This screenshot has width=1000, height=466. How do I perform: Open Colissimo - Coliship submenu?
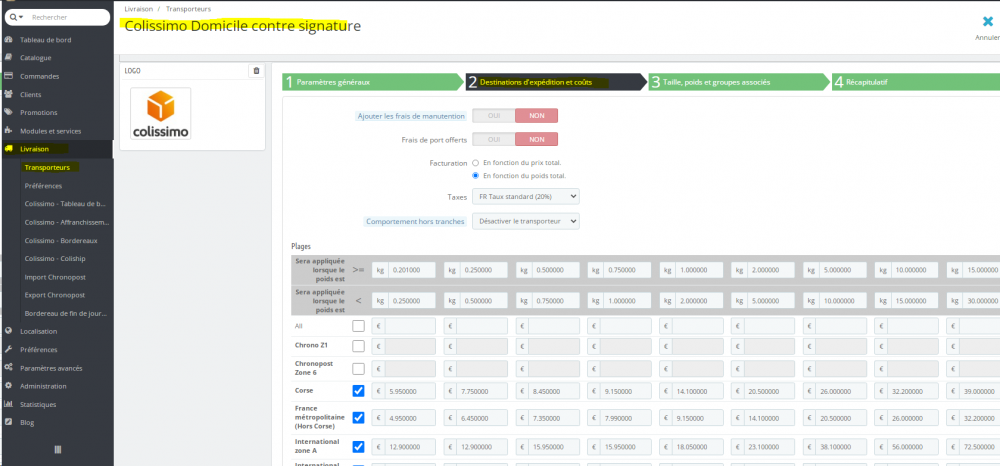(55, 259)
